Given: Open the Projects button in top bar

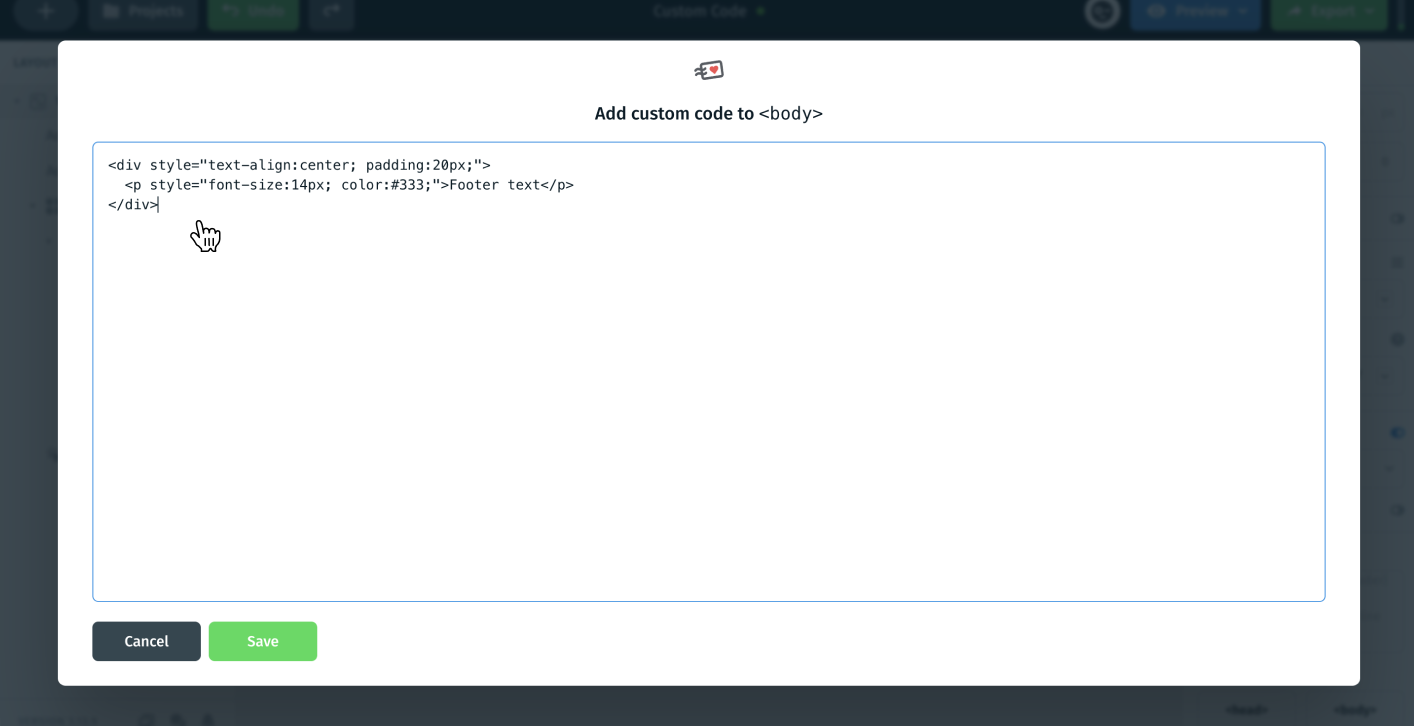Looking at the screenshot, I should click(x=144, y=12).
